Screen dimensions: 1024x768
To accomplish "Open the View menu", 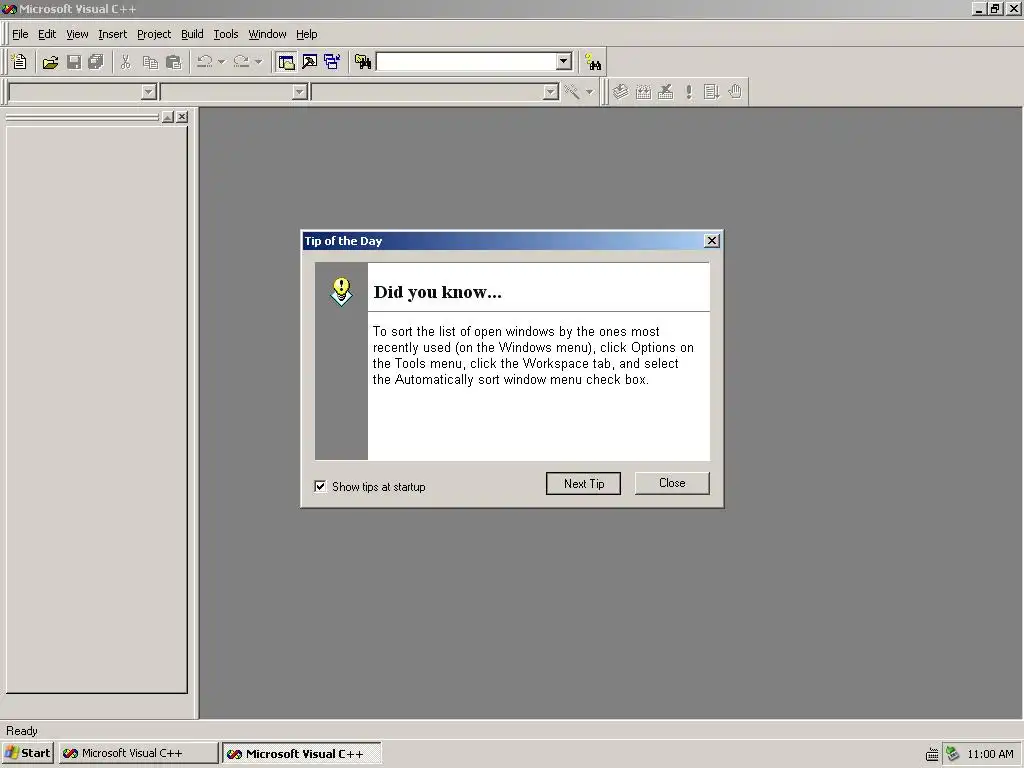I will point(77,34).
